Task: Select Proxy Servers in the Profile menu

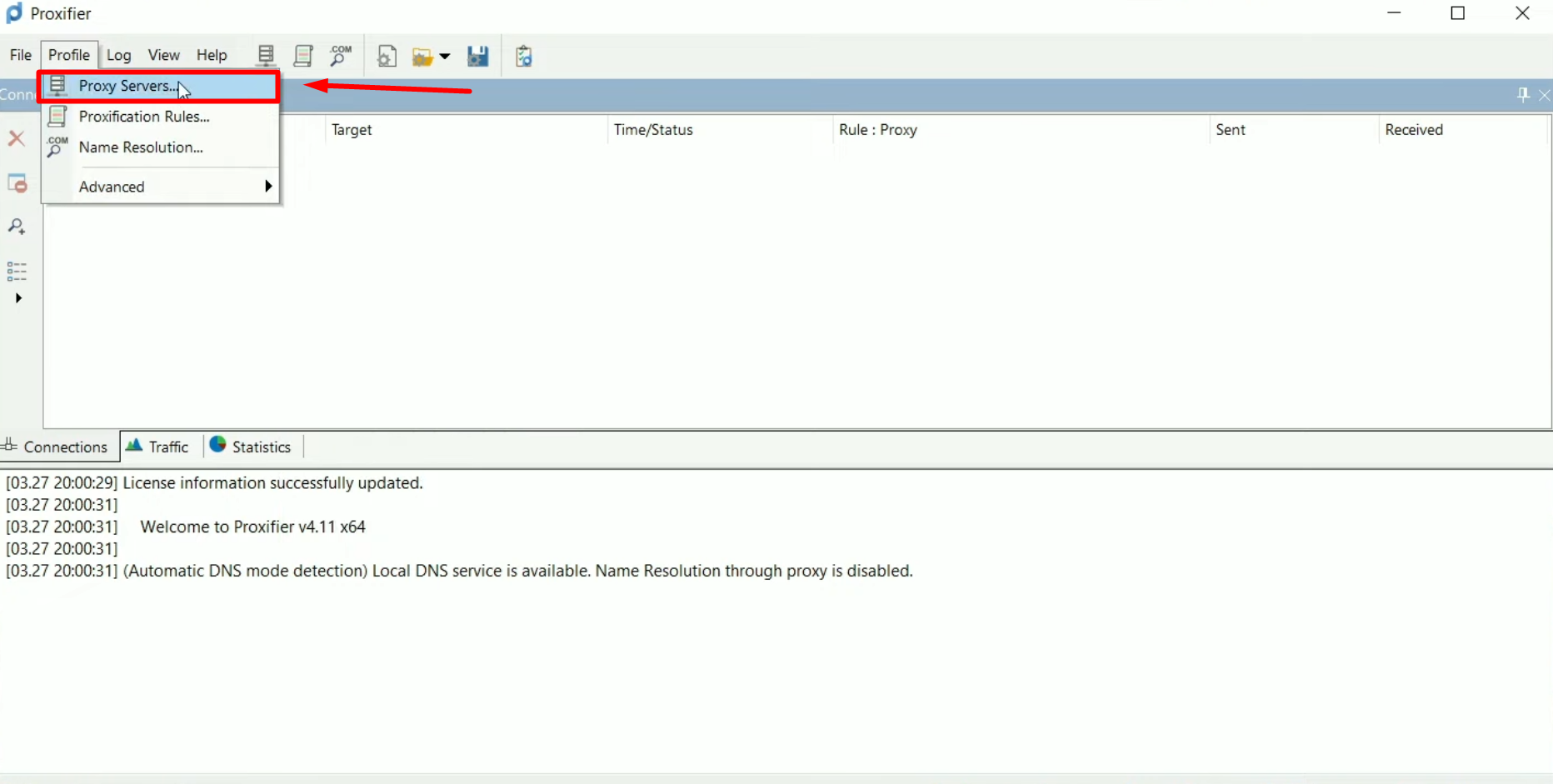Action: [x=127, y=86]
